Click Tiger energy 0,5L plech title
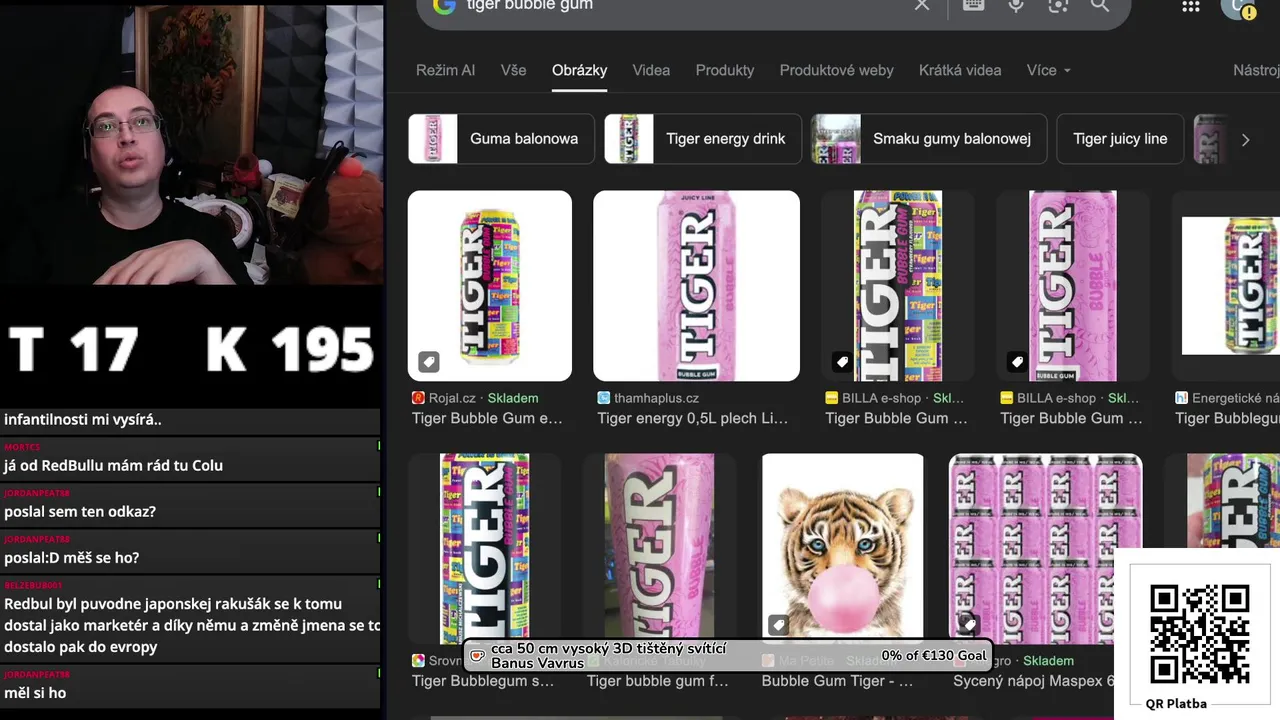 click(693, 418)
